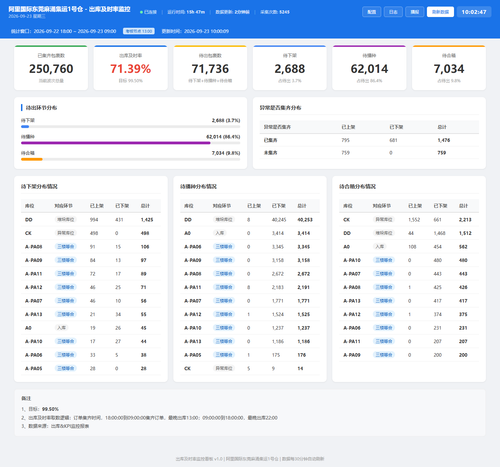
Task: Click the 1,552 cell in the CK row
Action: coord(414,220)
